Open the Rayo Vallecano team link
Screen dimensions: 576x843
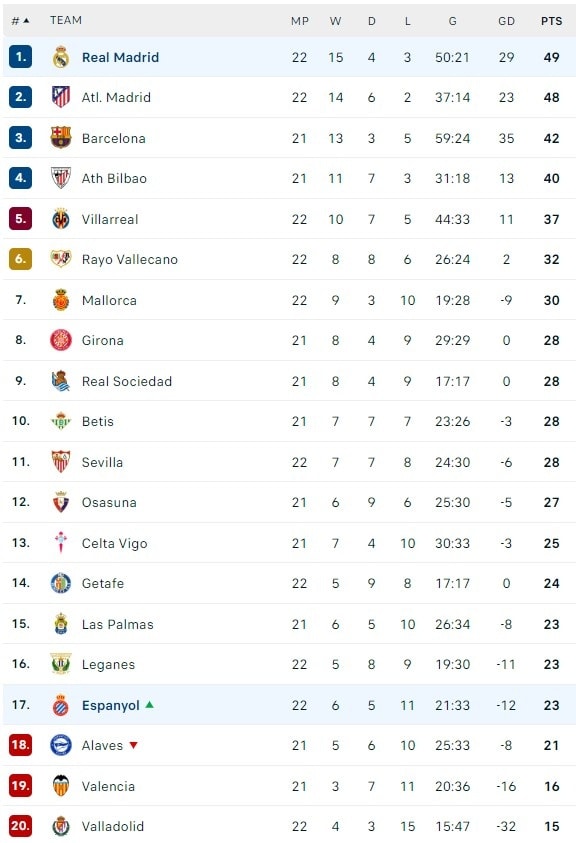coord(130,259)
